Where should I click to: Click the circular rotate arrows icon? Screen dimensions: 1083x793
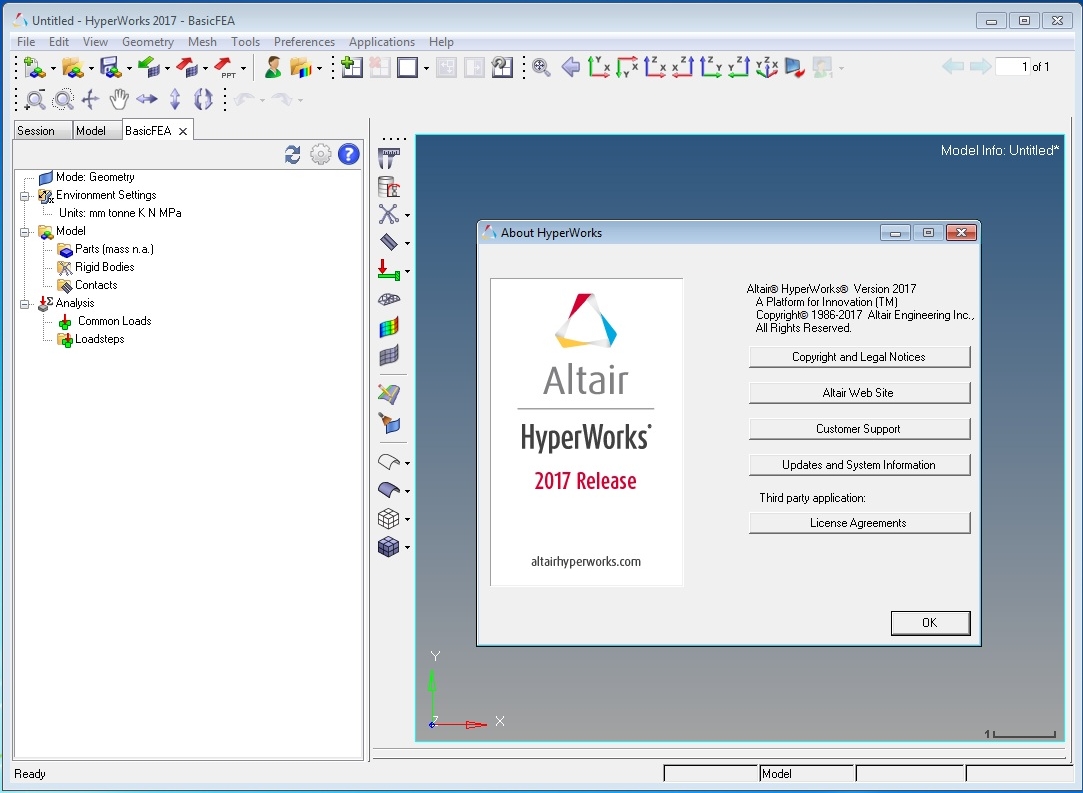point(203,99)
